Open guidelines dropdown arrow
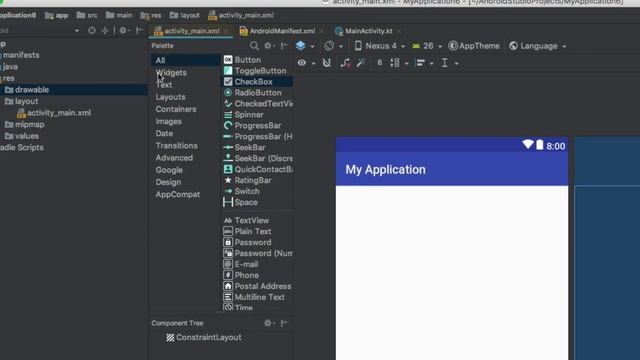 click(456, 64)
